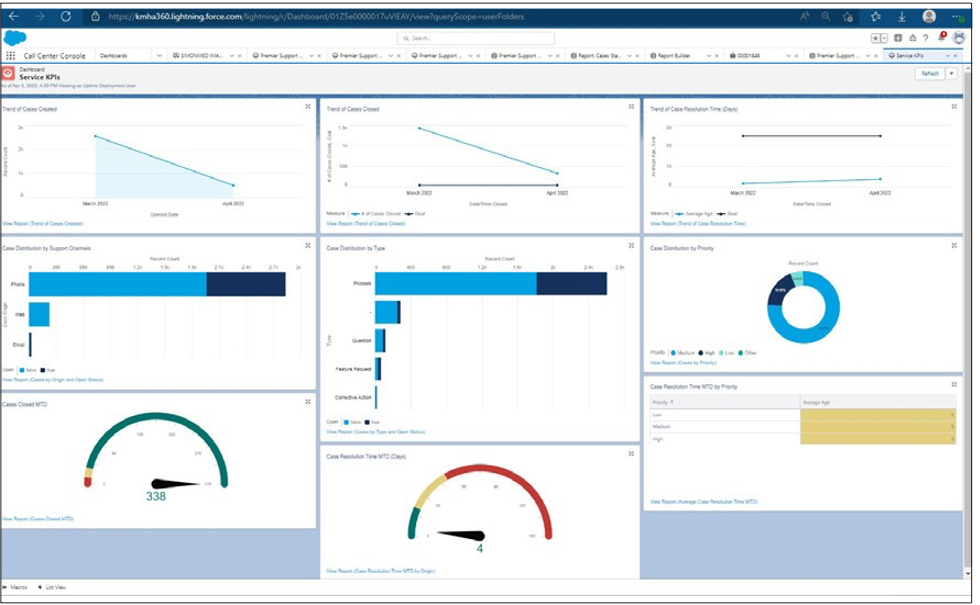The width and height of the screenshot is (980, 605).
Task: Open the Dashboards navigation dropdown
Action: pyautogui.click(x=159, y=56)
